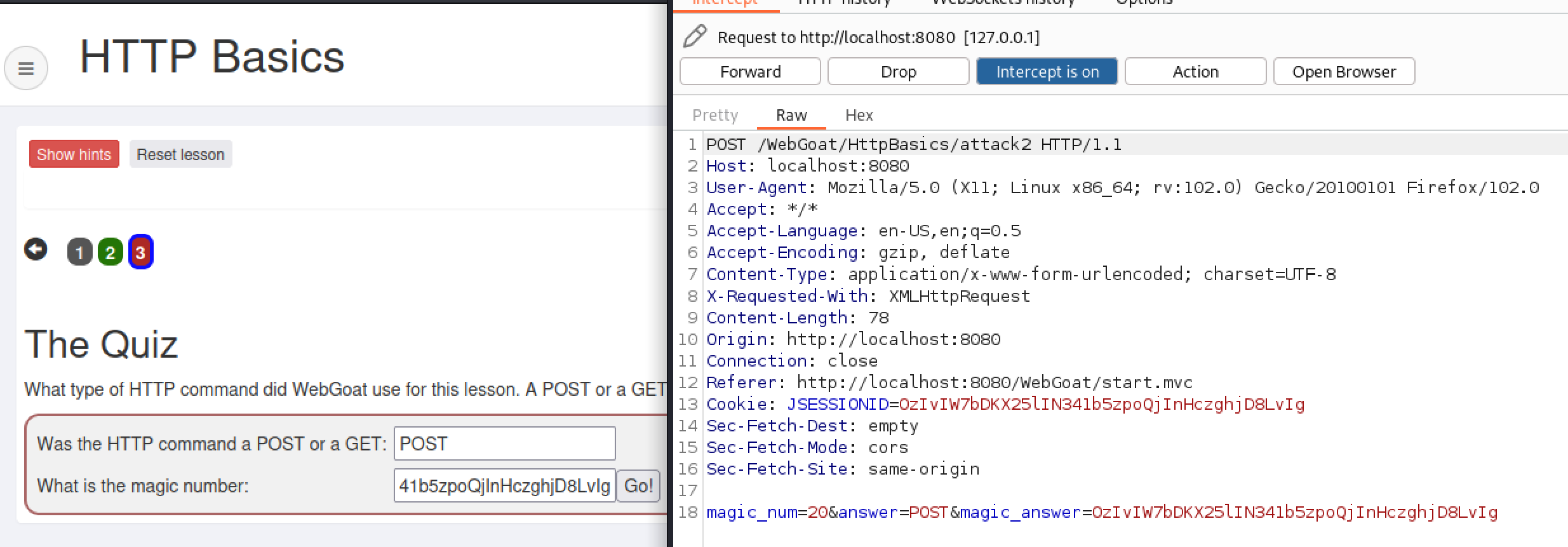This screenshot has height=547, width=1568.
Task: Click the back arrow lesson navigation icon
Action: pos(36,250)
